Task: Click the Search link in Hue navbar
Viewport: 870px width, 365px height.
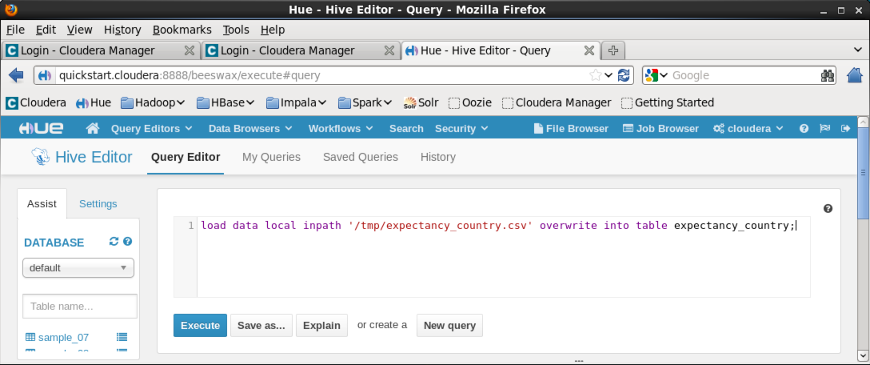Action: coord(406,129)
